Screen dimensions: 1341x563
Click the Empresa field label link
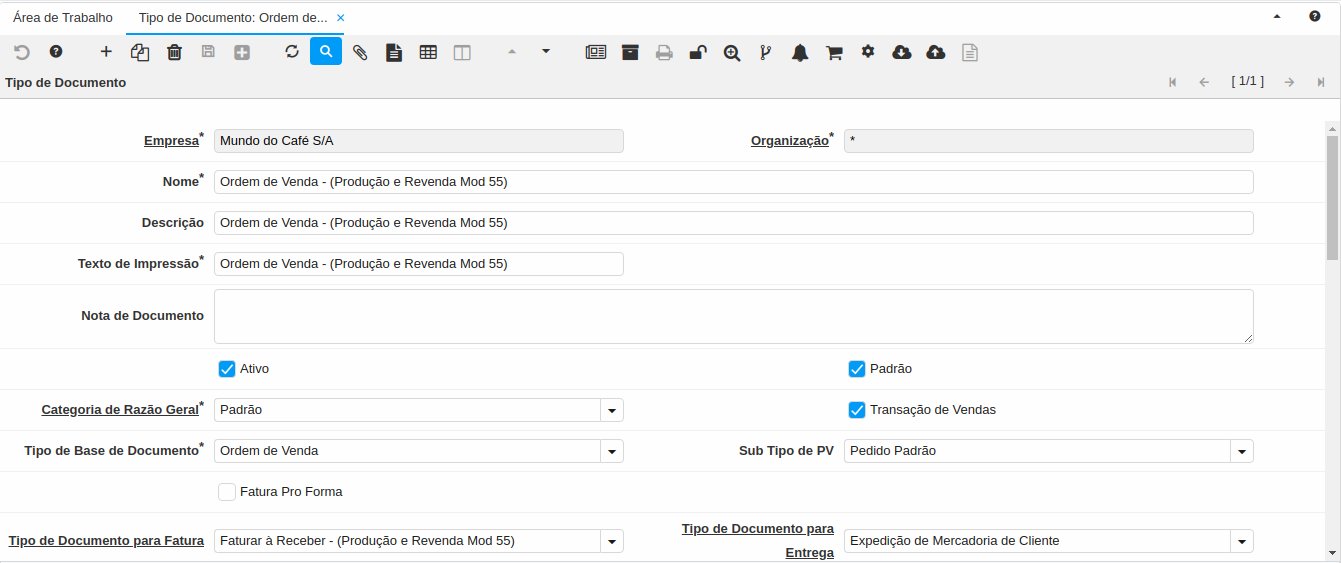click(x=171, y=141)
